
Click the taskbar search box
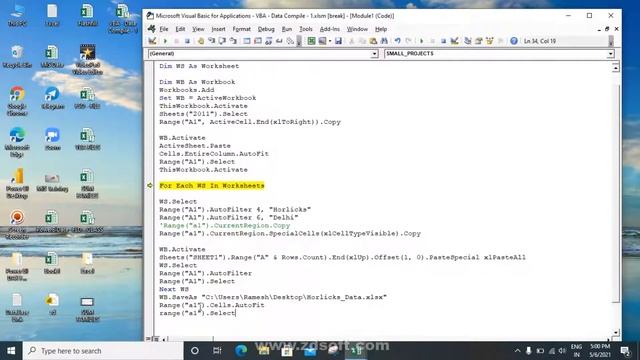[x=103, y=351]
